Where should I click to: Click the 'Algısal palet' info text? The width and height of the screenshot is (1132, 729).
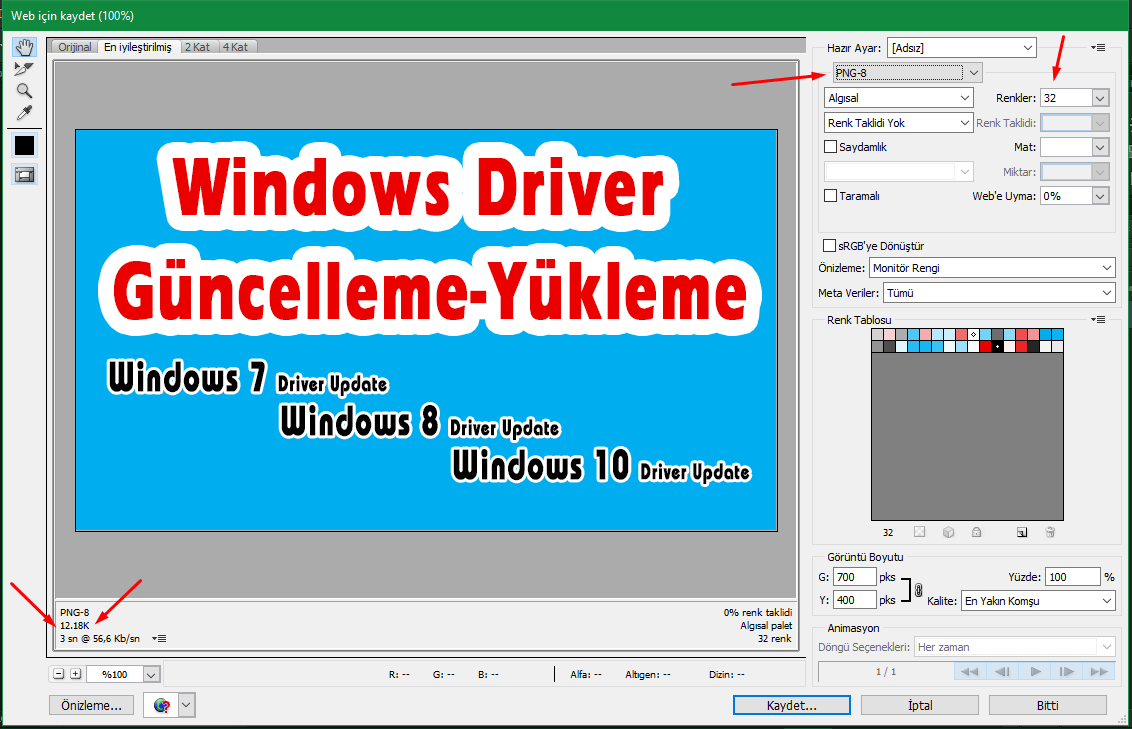click(766, 625)
